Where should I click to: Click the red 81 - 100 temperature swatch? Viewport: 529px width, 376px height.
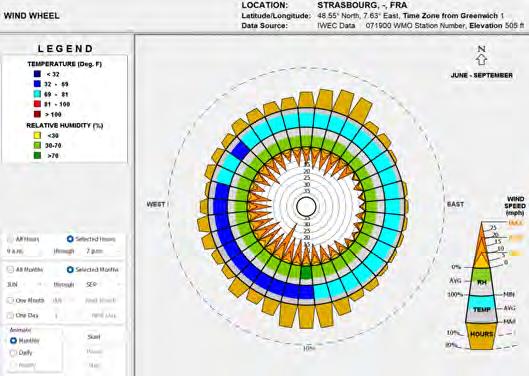click(x=37, y=104)
